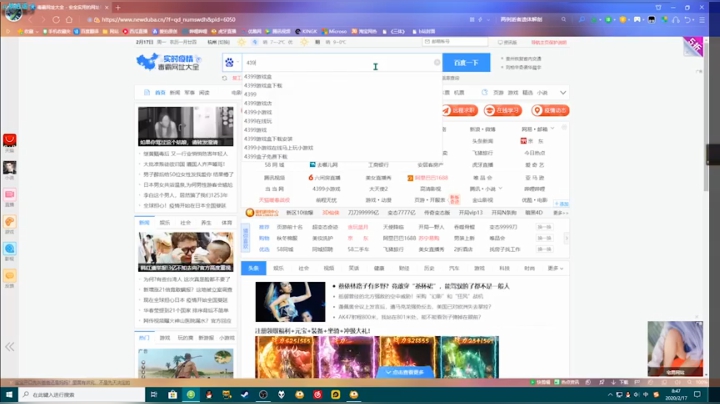Viewport: 720px width, 404px height.
Task: Open the 4399小游戏 site link
Action: [x=326, y=189]
